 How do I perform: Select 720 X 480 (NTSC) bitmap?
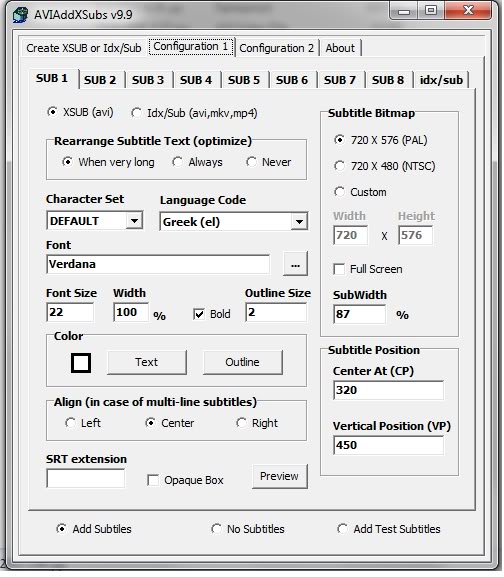pyautogui.click(x=385, y=166)
